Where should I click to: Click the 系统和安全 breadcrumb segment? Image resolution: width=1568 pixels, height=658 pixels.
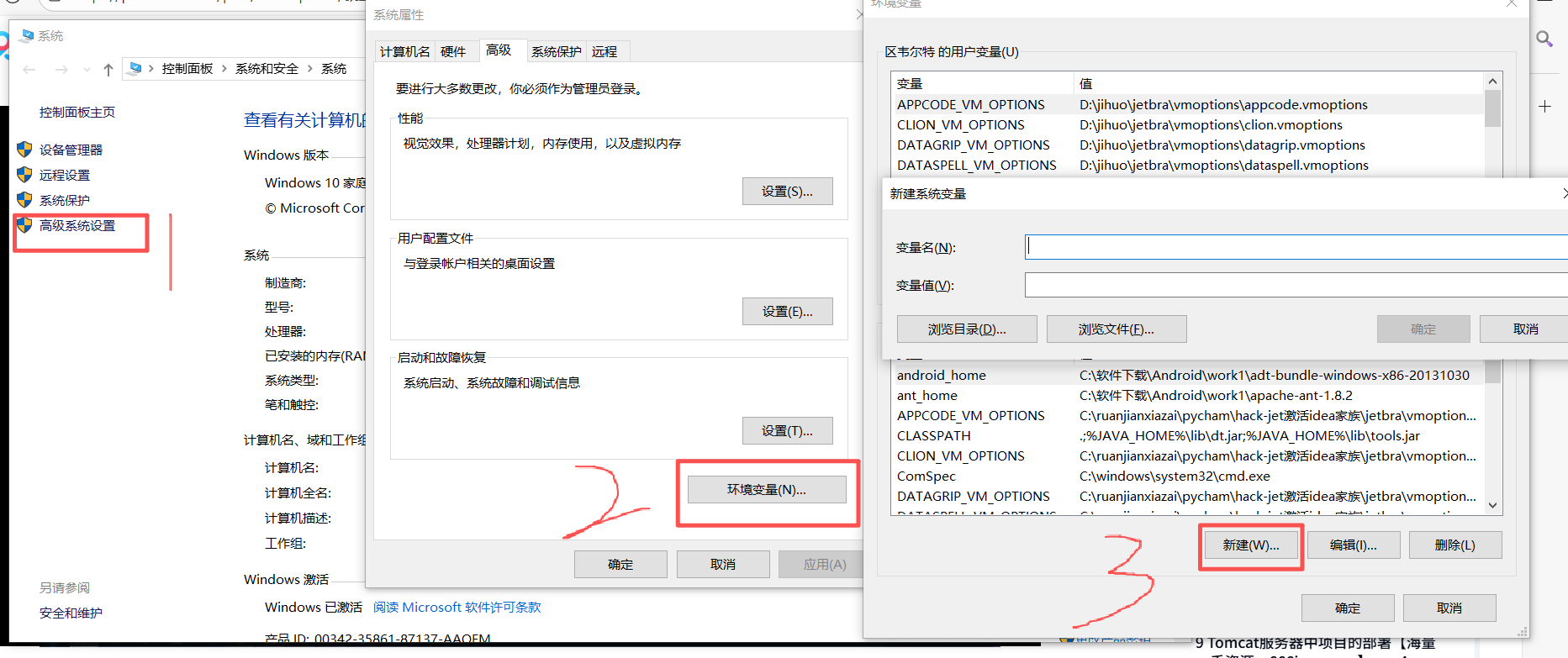click(267, 68)
